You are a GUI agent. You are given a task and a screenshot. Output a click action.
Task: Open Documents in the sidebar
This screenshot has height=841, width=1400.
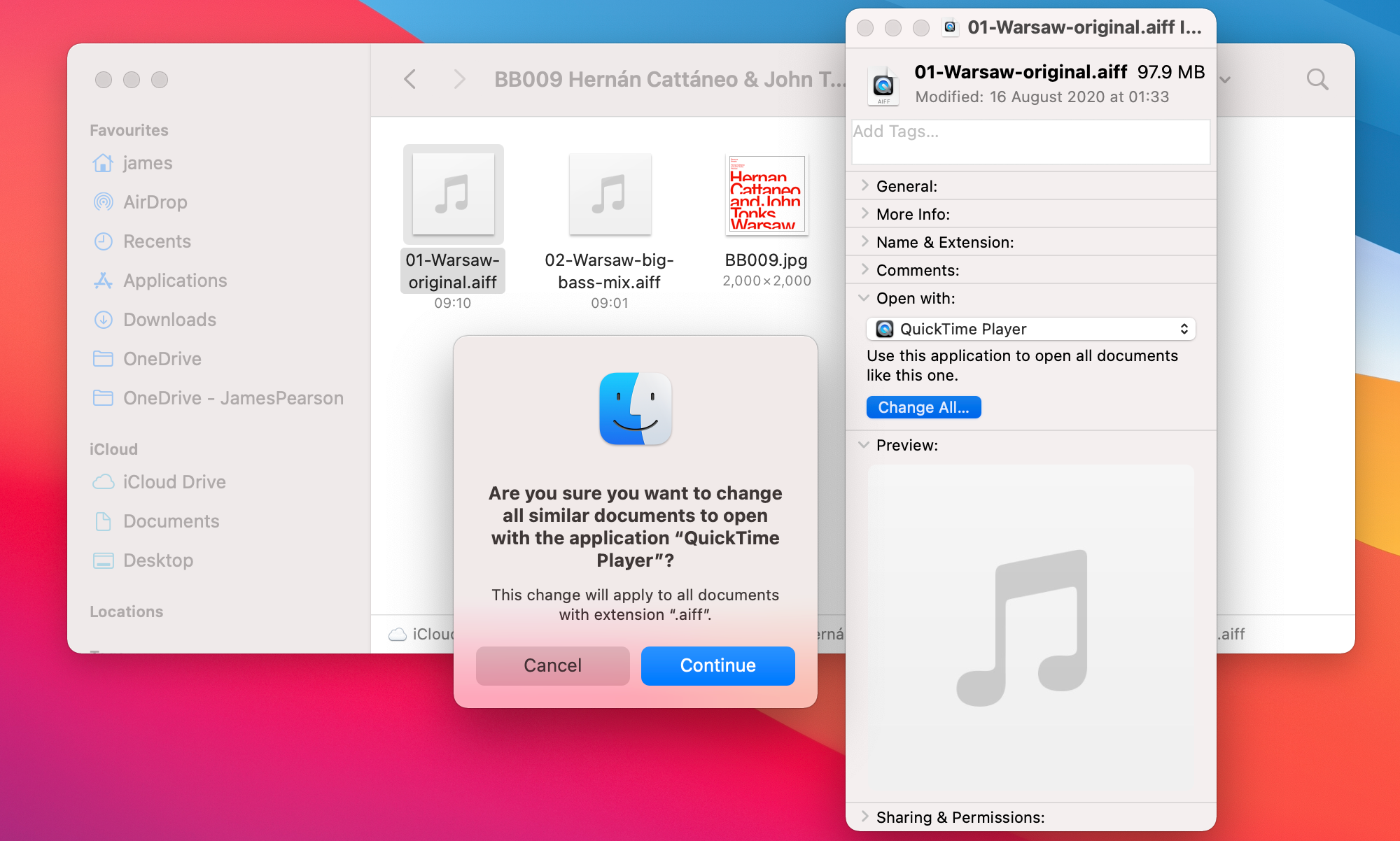click(x=156, y=521)
